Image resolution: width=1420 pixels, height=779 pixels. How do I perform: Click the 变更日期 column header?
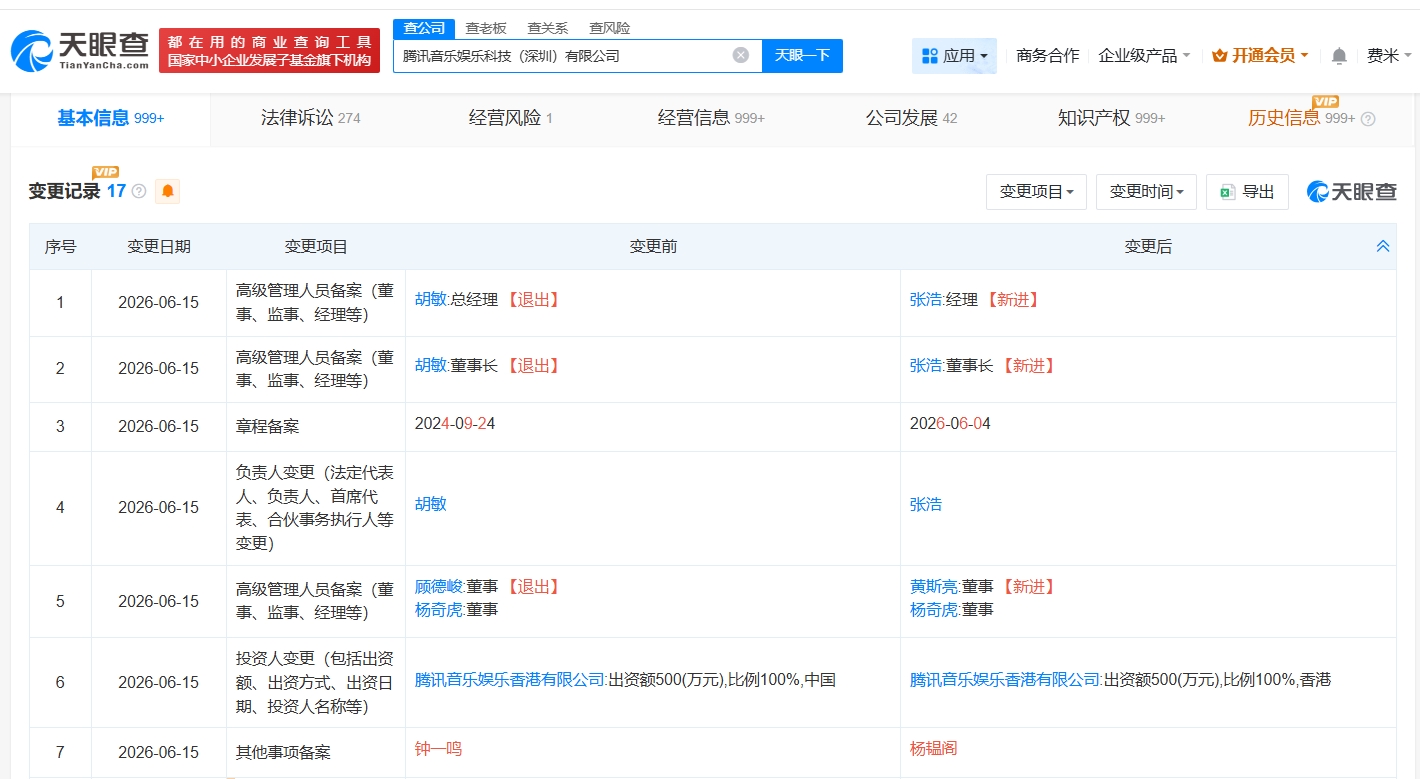159,246
